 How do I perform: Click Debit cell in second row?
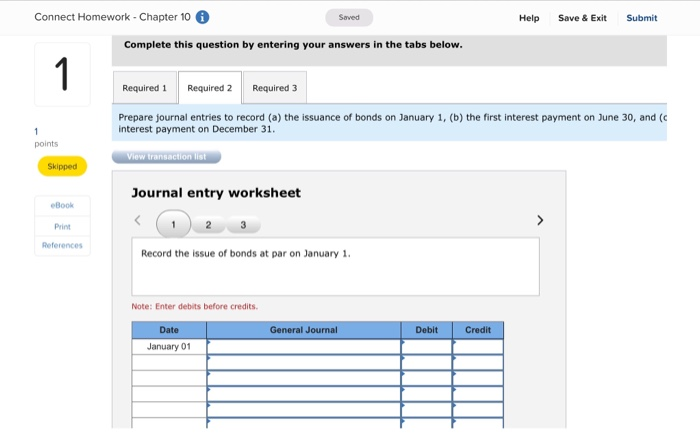point(426,362)
